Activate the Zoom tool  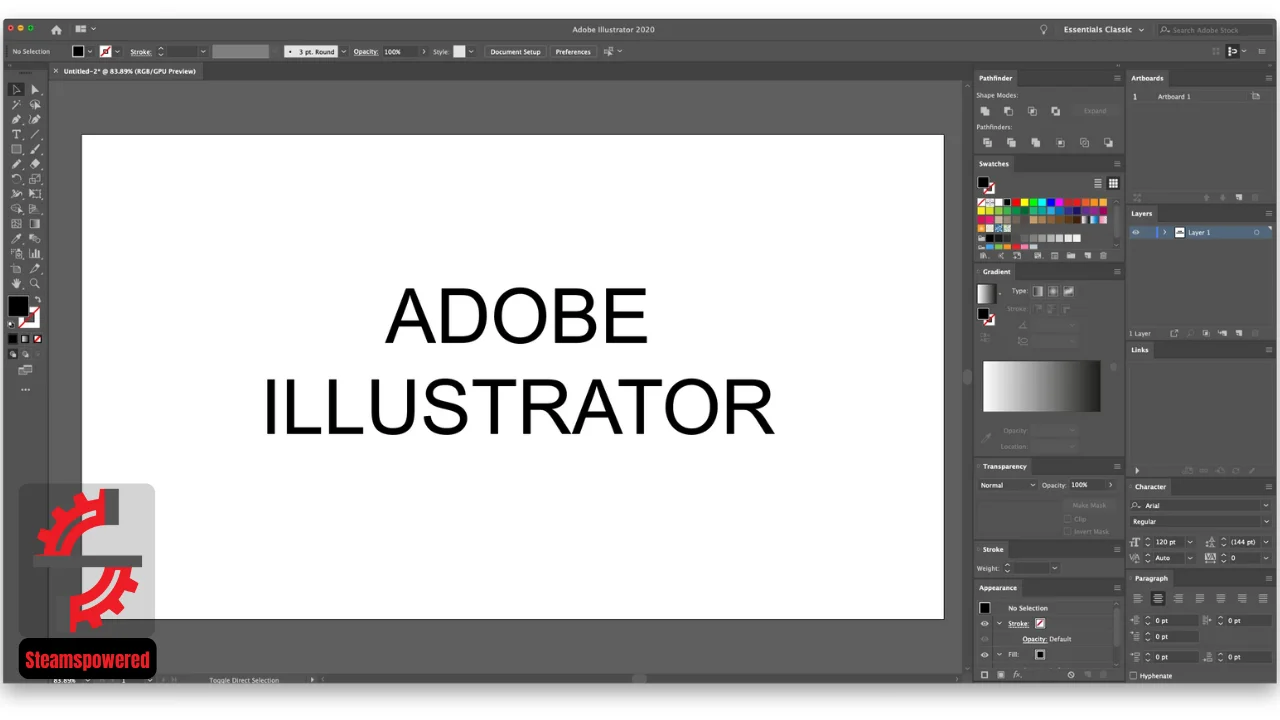click(x=35, y=283)
